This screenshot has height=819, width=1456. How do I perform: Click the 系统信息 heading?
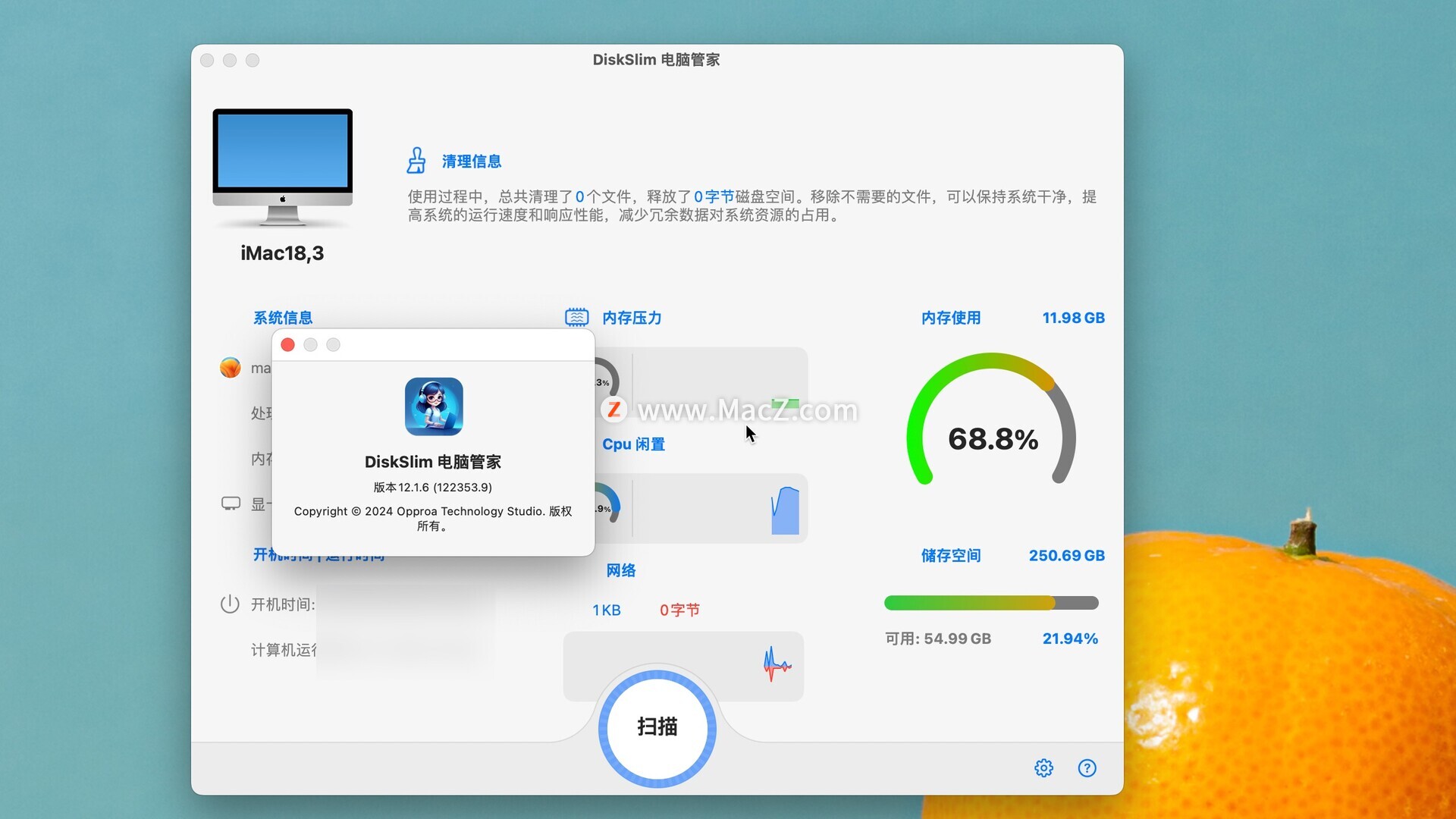[x=283, y=318]
